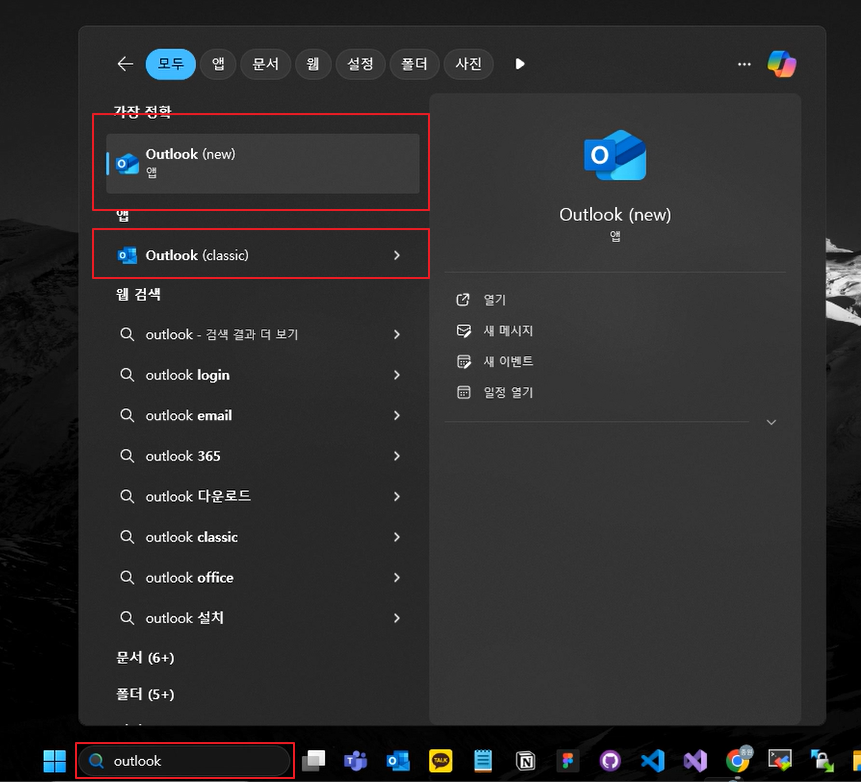Expand more actions with down chevron
The width and height of the screenshot is (861, 782).
point(771,422)
